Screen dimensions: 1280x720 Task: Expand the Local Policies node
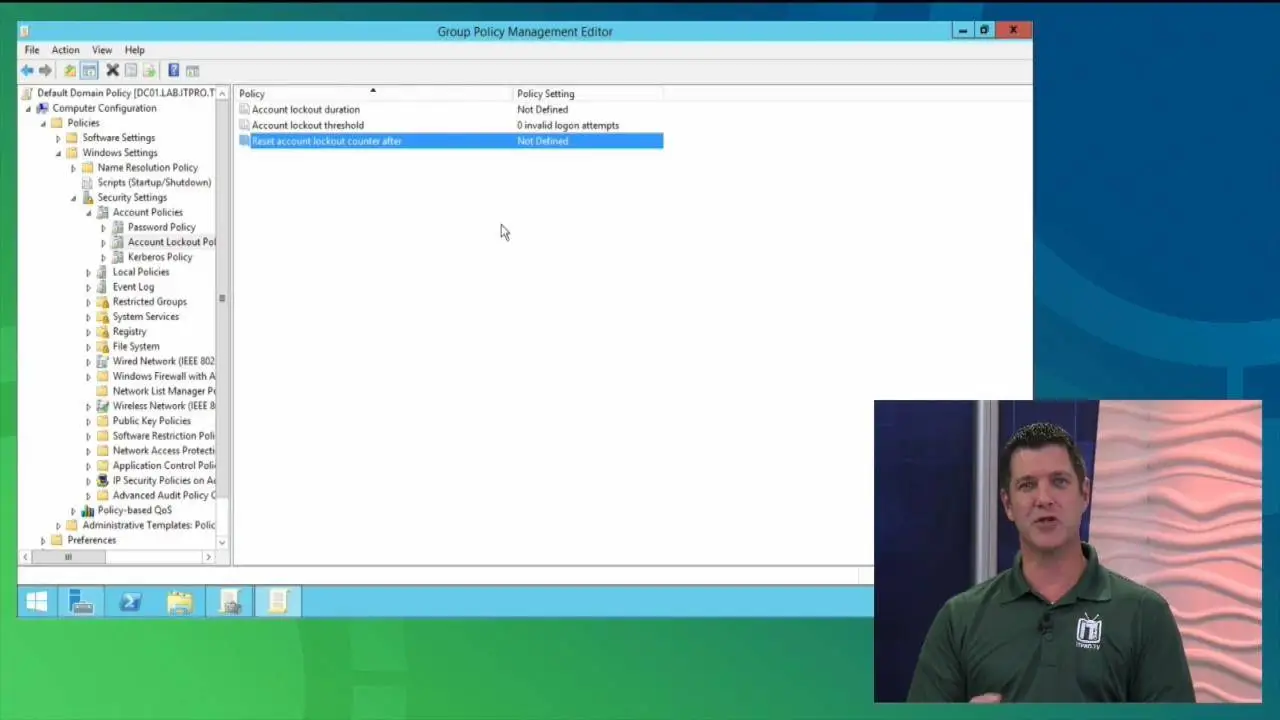pyautogui.click(x=88, y=272)
